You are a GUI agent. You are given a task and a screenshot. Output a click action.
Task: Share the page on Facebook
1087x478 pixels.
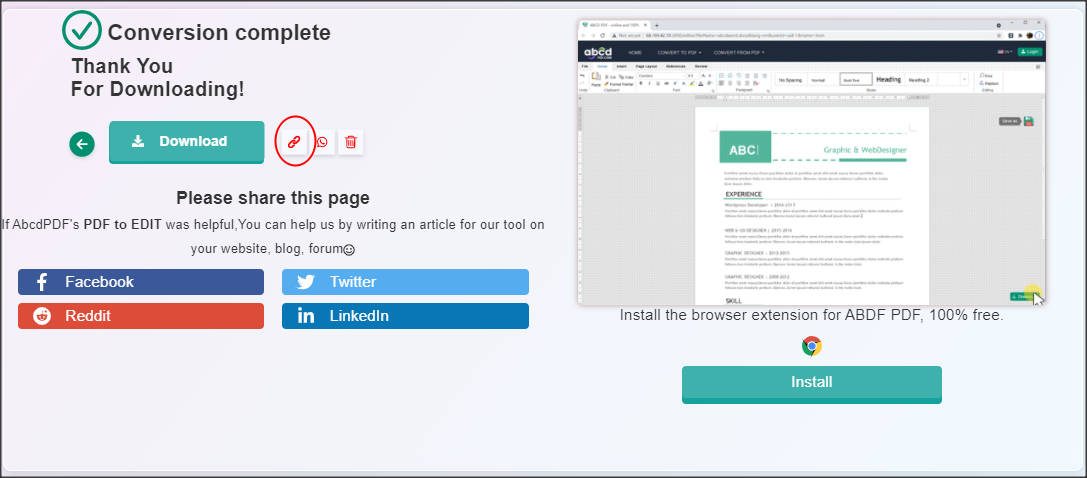[141, 282]
